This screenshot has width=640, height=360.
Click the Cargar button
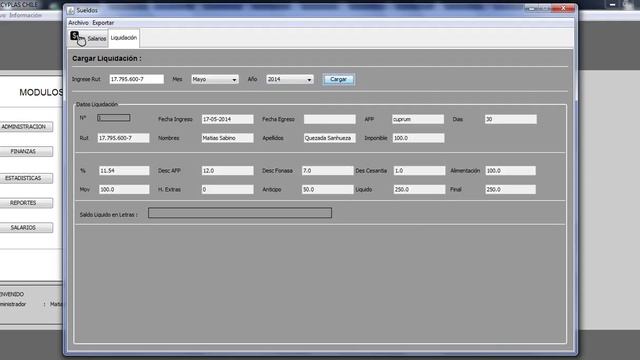pos(338,79)
